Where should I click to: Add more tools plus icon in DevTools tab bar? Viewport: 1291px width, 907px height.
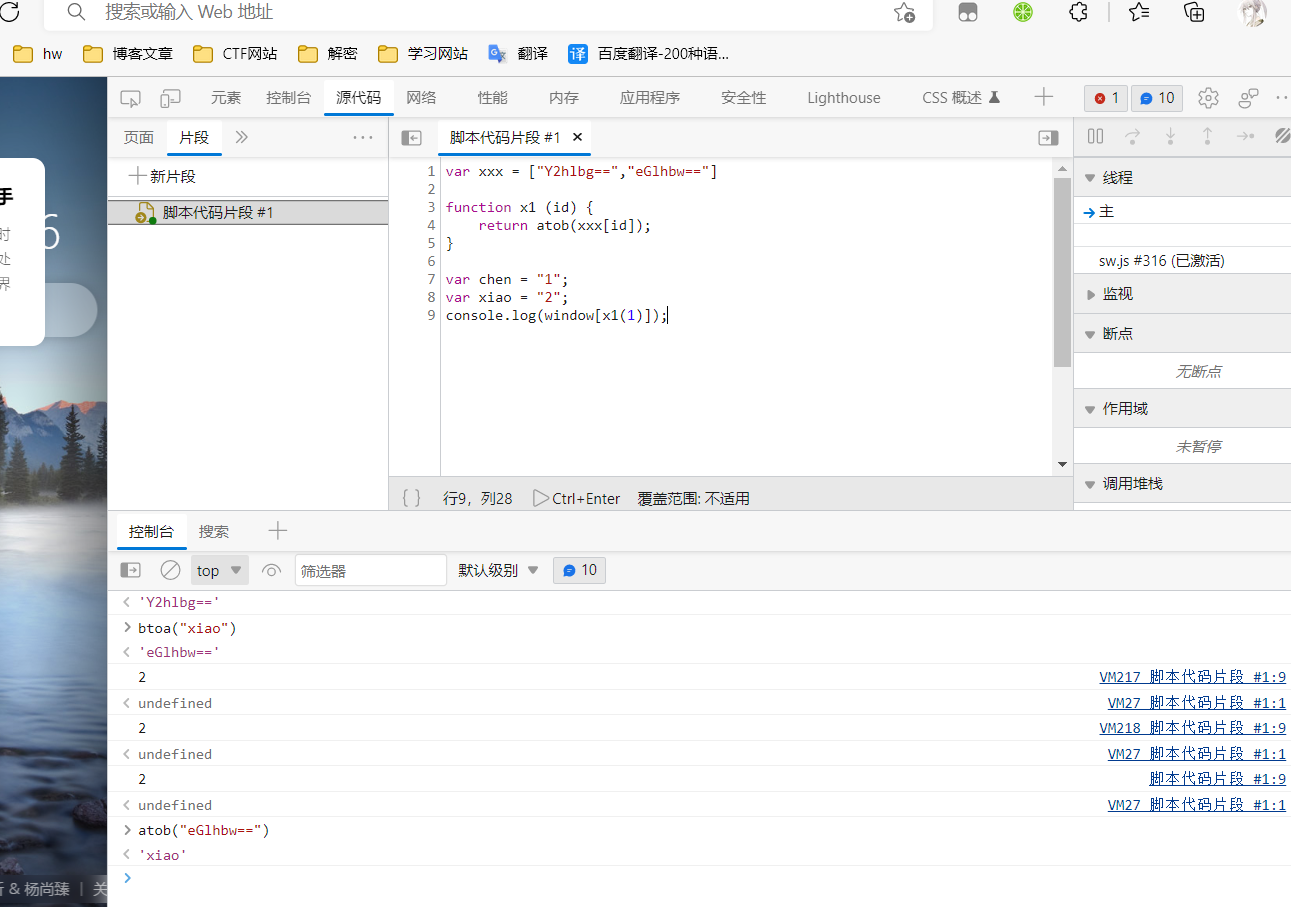[1044, 97]
